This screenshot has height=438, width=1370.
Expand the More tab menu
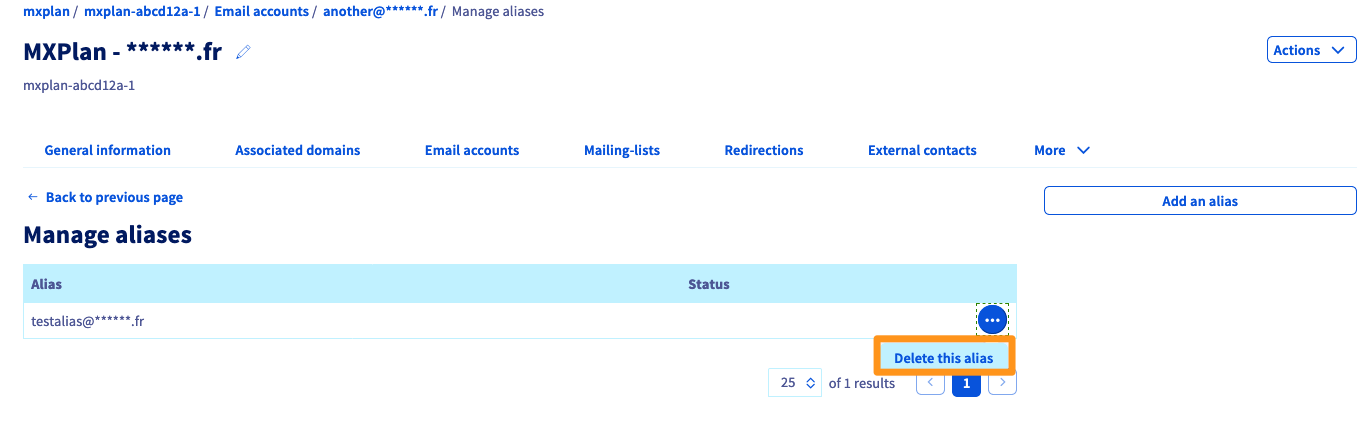1061,150
